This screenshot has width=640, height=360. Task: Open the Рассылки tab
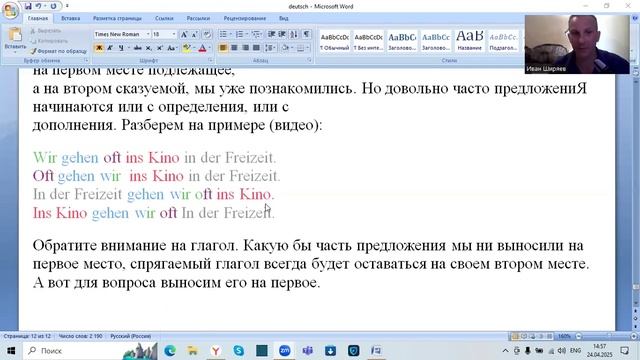[198, 18]
